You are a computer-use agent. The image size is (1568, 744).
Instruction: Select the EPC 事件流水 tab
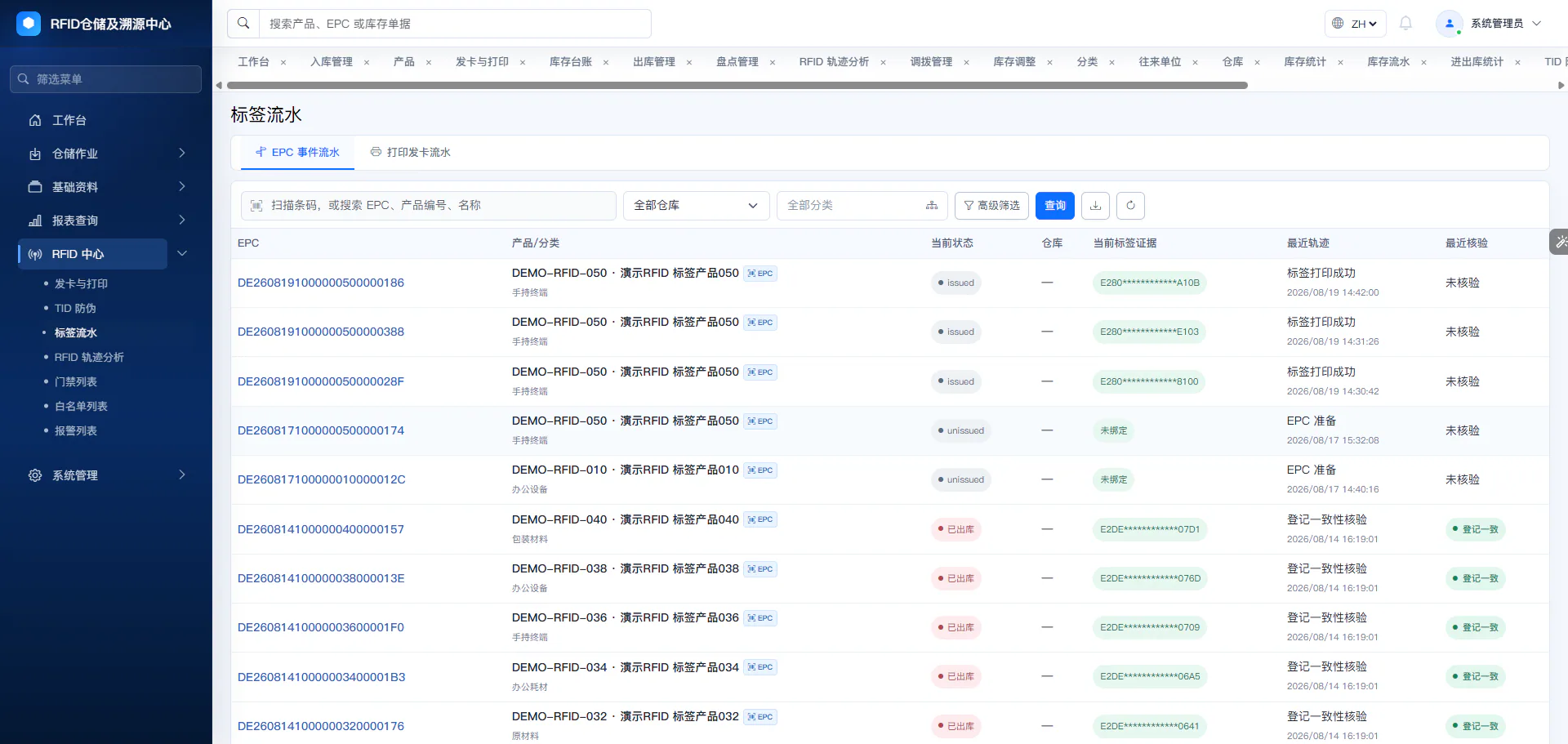[x=297, y=153]
